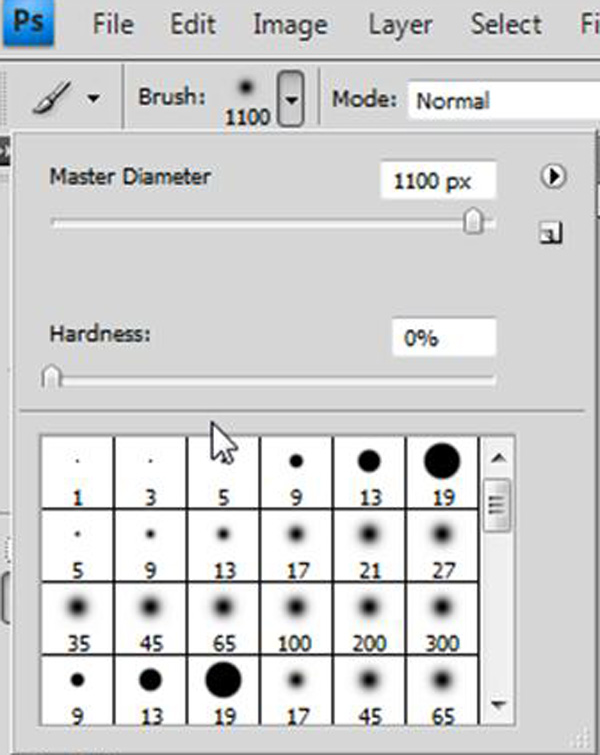600x755 pixels.
Task: Select the hard 9 brush in bottom row
Action: click(77, 690)
